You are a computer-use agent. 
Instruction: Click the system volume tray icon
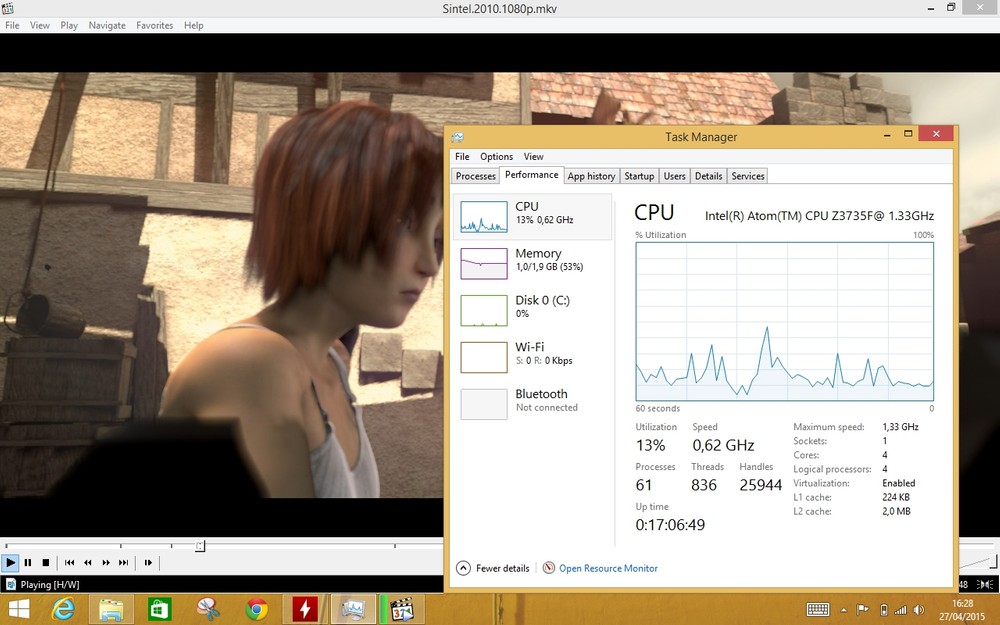919,610
